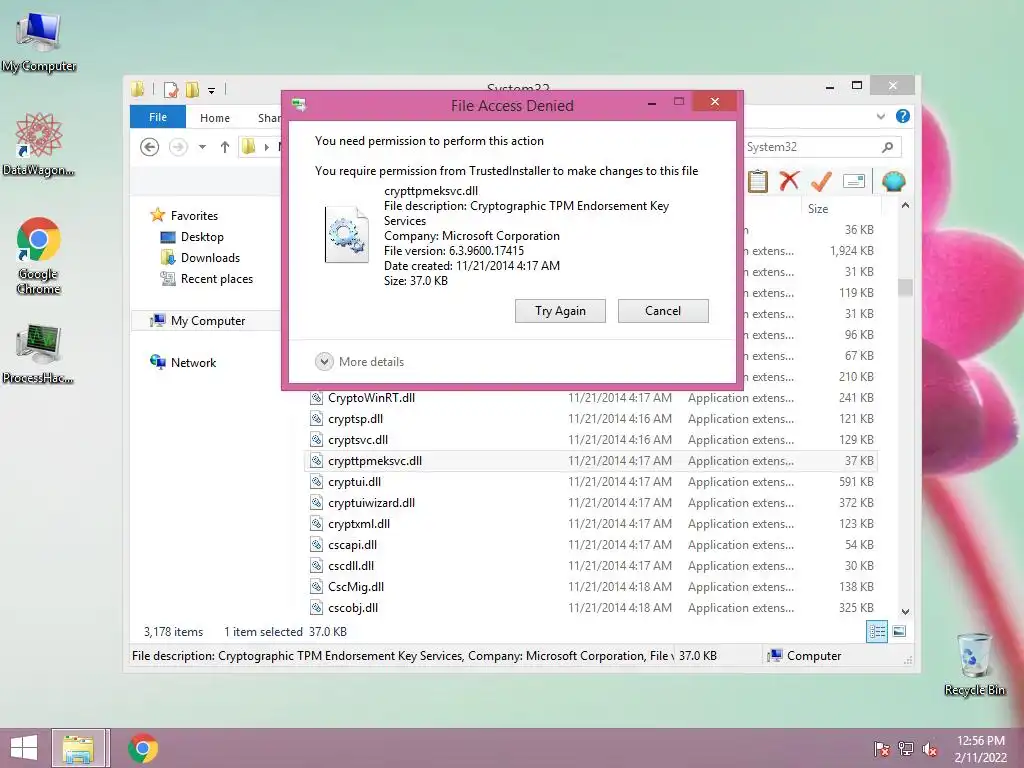Image resolution: width=1024 pixels, height=768 pixels.
Task: Click the Rename toolbar icon
Action: click(854, 181)
